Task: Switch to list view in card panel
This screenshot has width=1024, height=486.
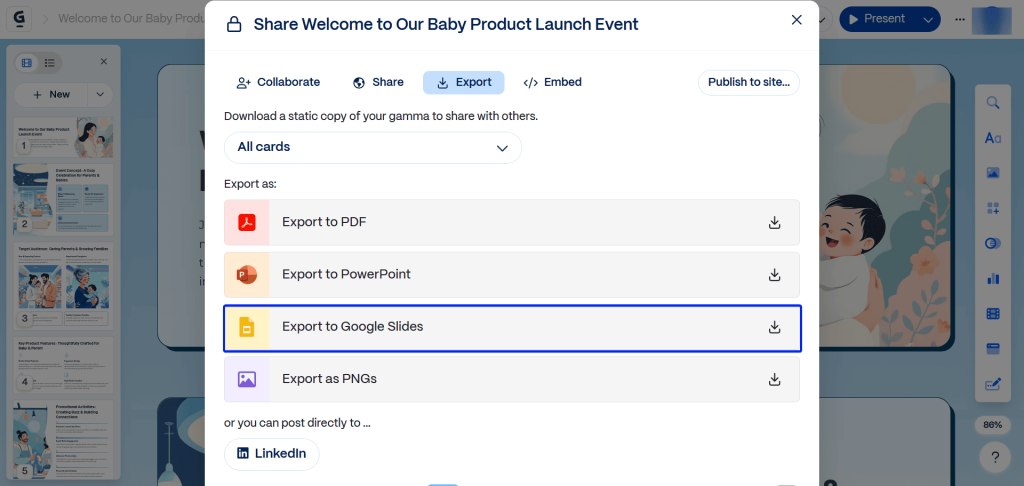Action: tap(49, 63)
